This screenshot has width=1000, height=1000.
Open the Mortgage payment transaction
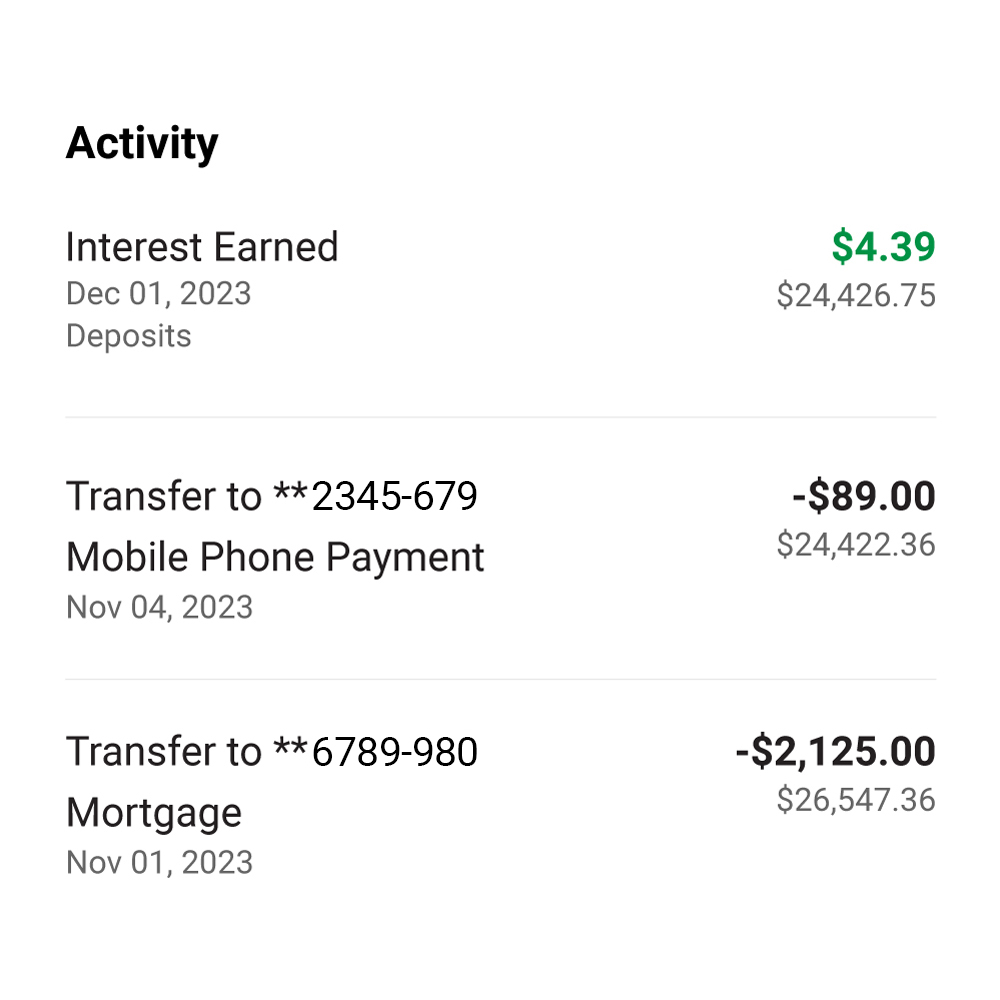(153, 812)
